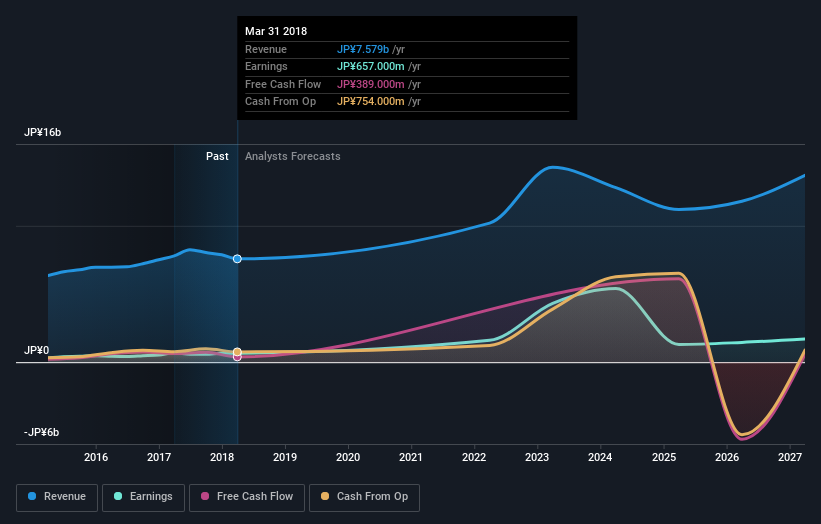Click the blue Revenue data point marker

click(x=237, y=259)
